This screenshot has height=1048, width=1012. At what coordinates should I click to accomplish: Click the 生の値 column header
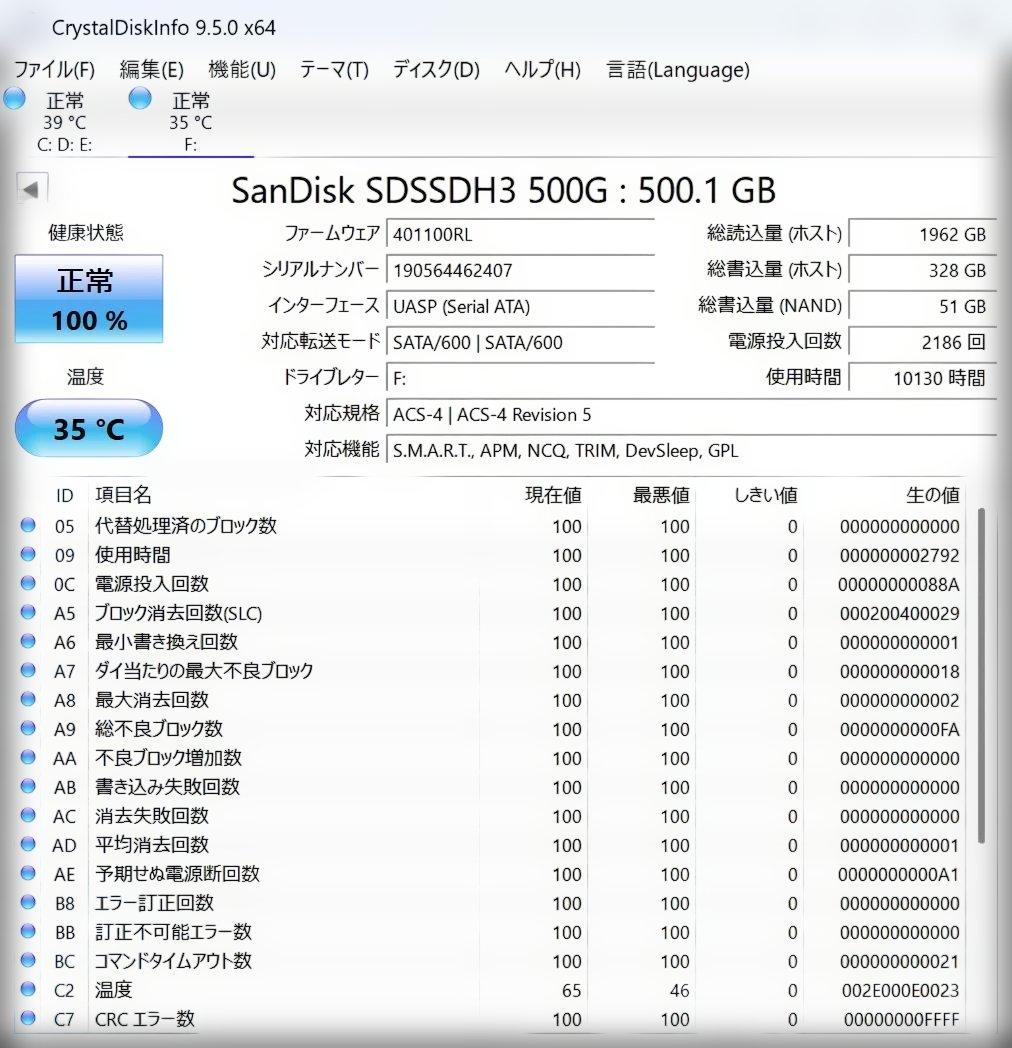[x=932, y=495]
